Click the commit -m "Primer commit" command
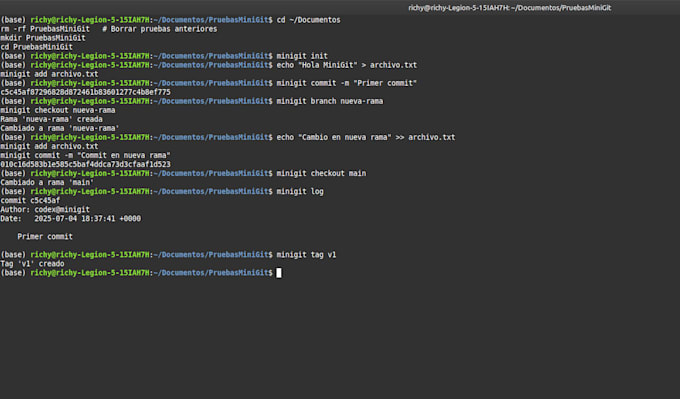Screen dimensions: 680x399 tap(347, 83)
